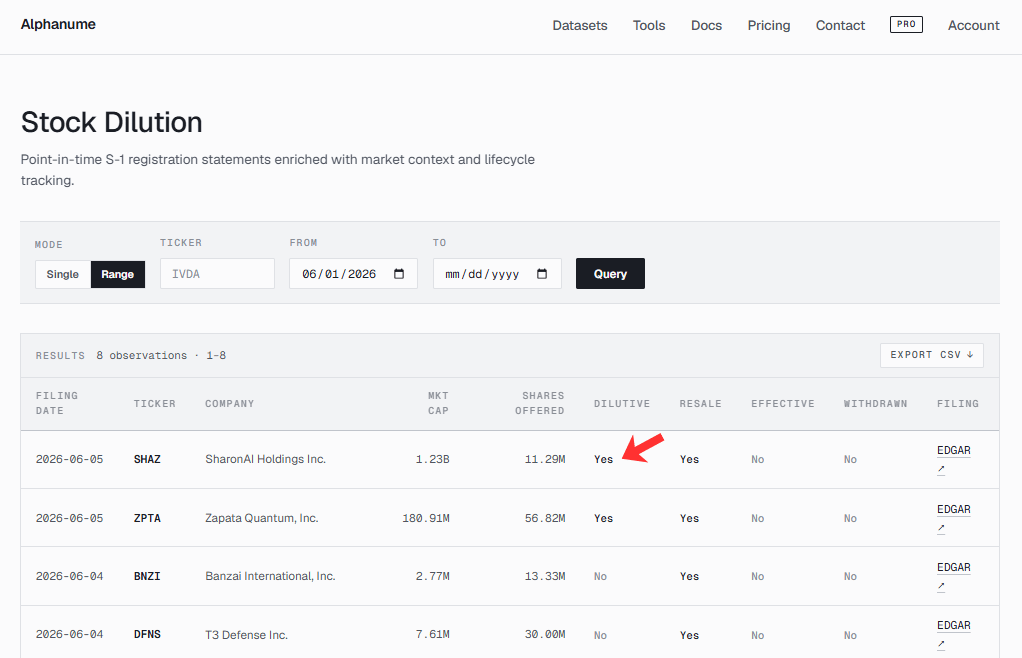The height and width of the screenshot is (658, 1022).
Task: Select the SHAZ ticker cell
Action: [147, 459]
